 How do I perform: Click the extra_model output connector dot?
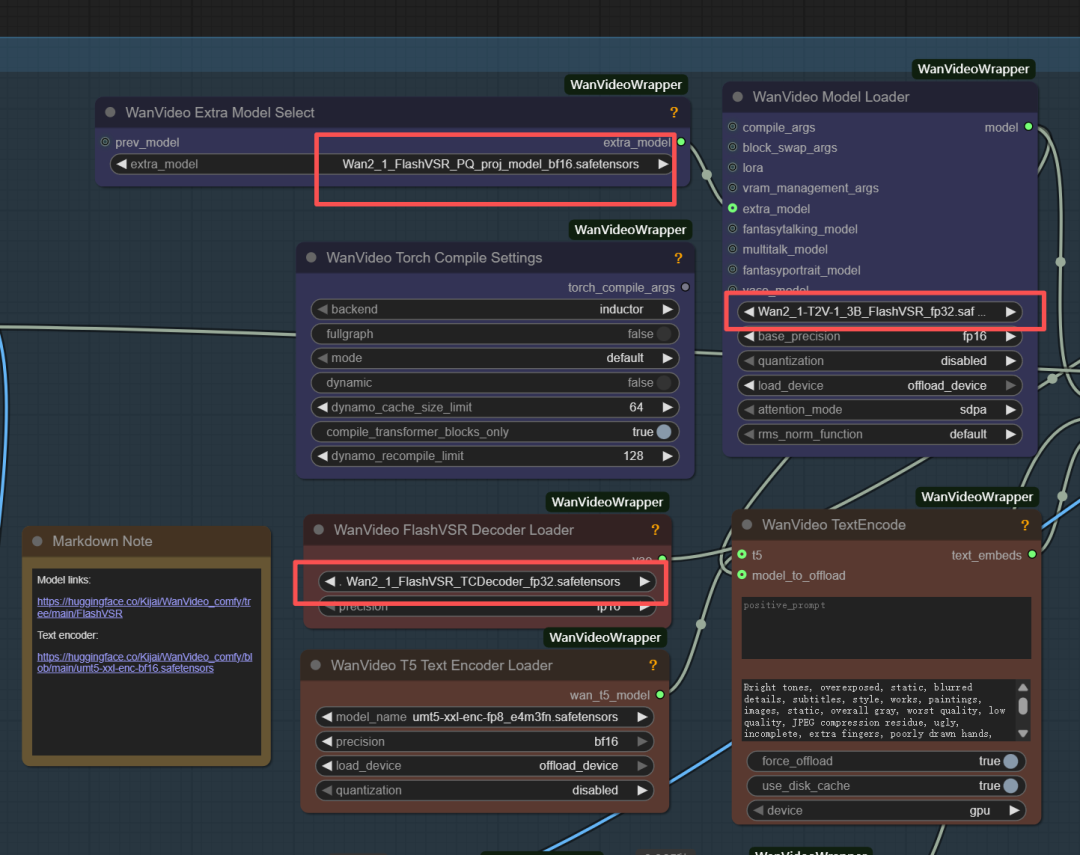pyautogui.click(x=681, y=143)
